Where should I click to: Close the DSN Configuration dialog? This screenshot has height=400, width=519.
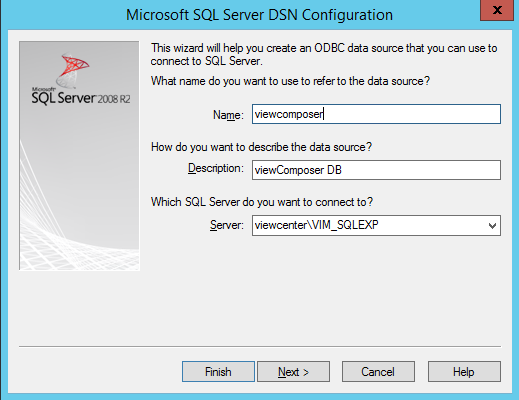(x=497, y=10)
